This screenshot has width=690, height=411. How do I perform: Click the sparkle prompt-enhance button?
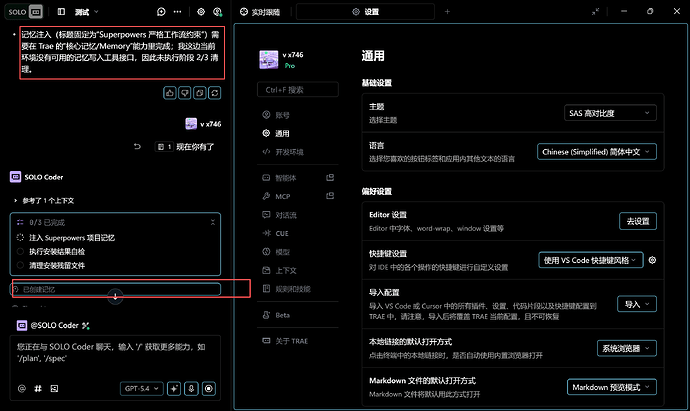pyautogui.click(x=174, y=389)
